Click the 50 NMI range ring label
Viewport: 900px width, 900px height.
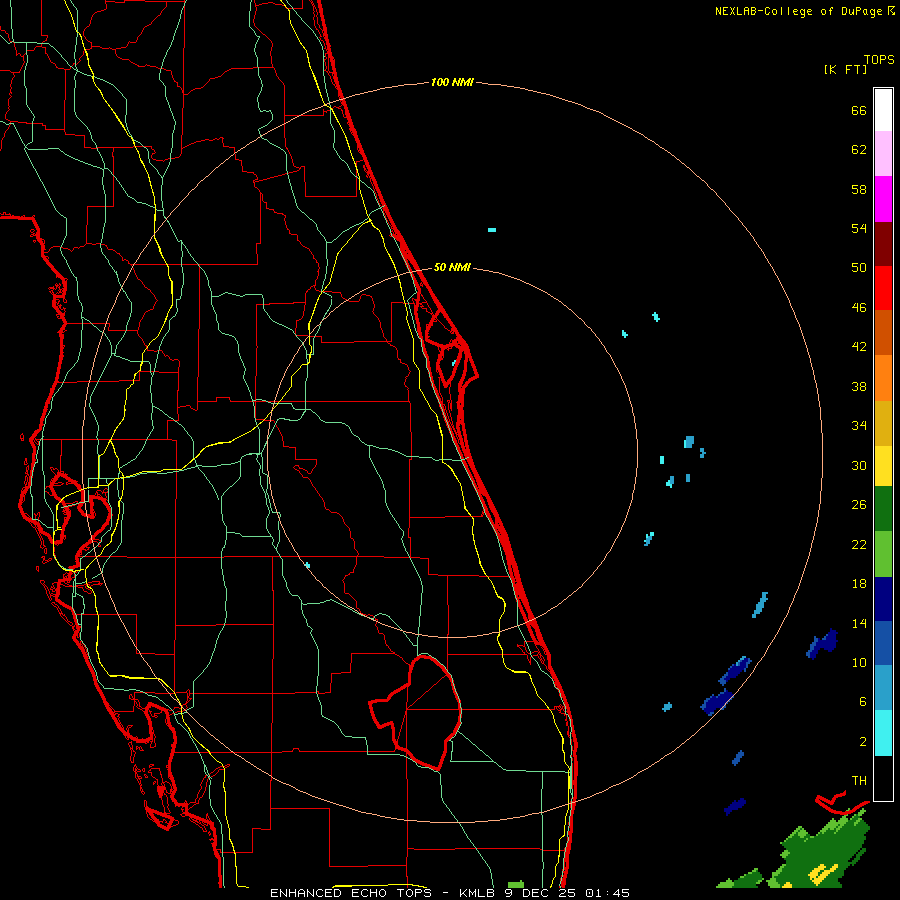[452, 267]
